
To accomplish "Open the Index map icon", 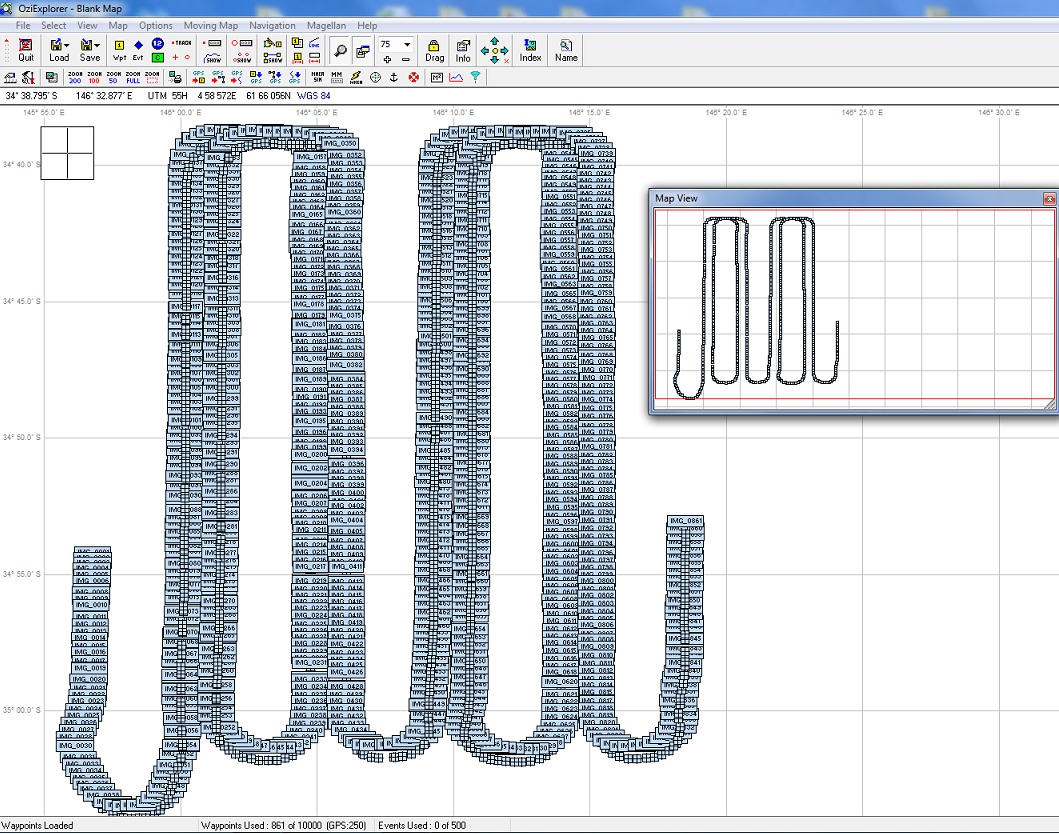I will [x=530, y=50].
